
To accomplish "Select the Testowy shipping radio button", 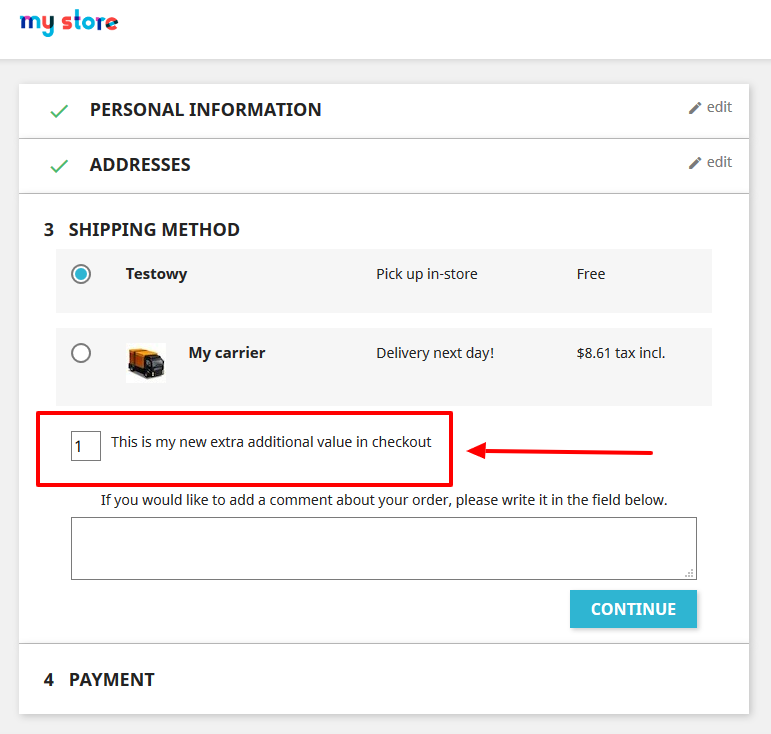I will (x=81, y=274).
